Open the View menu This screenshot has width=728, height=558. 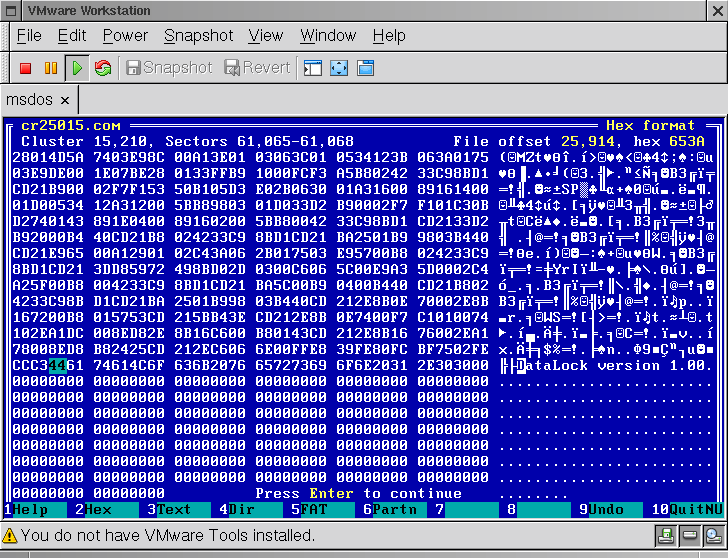(266, 36)
